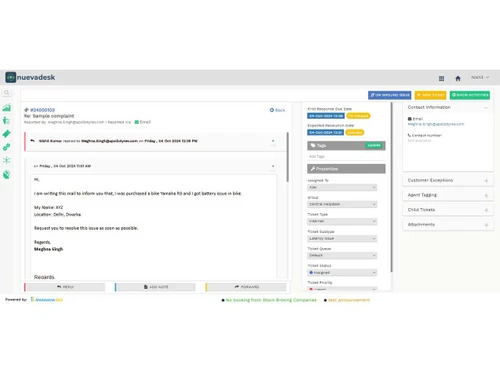
Task: Expand the Attachments section
Action: click(486, 225)
